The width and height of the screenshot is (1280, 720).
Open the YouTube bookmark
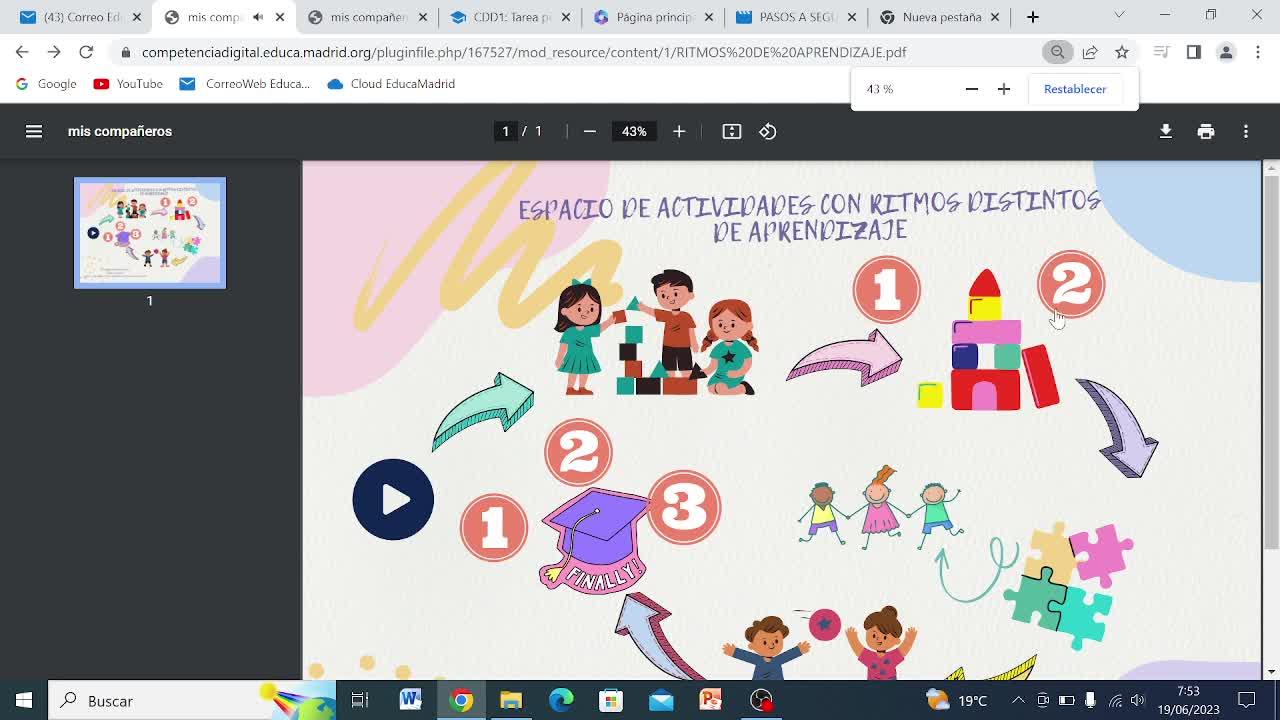tap(128, 84)
